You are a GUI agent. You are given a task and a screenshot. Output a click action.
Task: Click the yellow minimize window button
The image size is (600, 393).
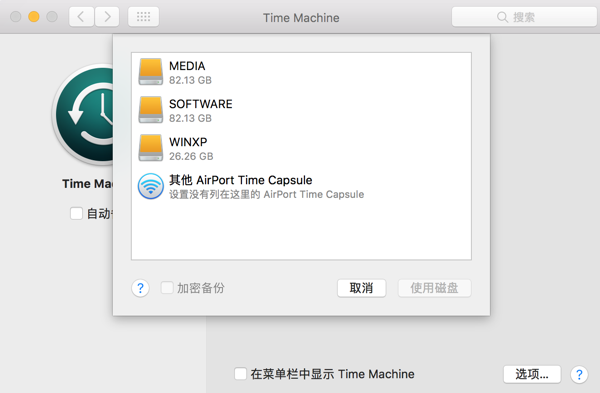34,17
